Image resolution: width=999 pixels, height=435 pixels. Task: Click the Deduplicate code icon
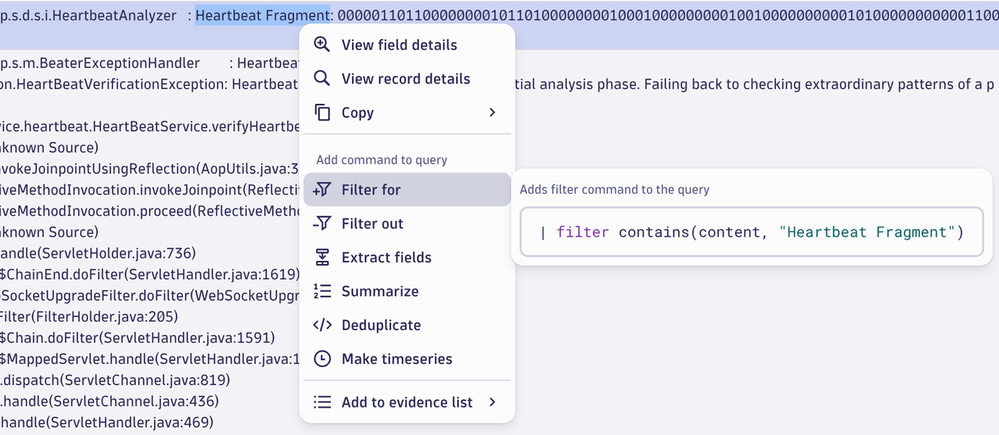click(x=322, y=325)
